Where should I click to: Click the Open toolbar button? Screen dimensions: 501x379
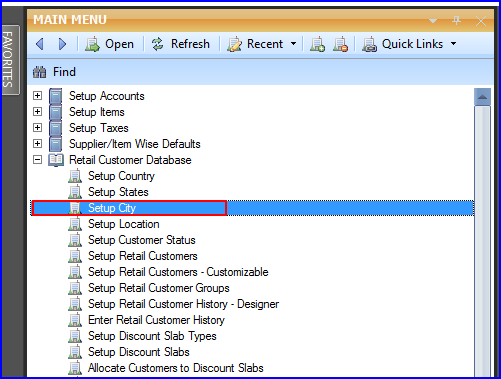[109, 44]
